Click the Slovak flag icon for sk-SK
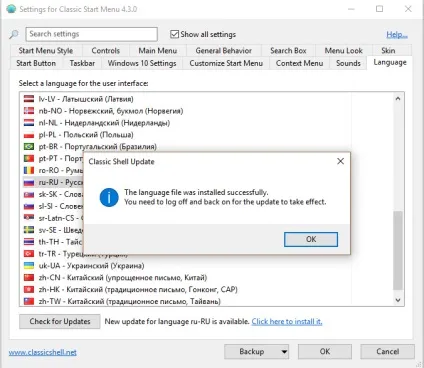The width and height of the screenshot is (424, 368). point(29,194)
